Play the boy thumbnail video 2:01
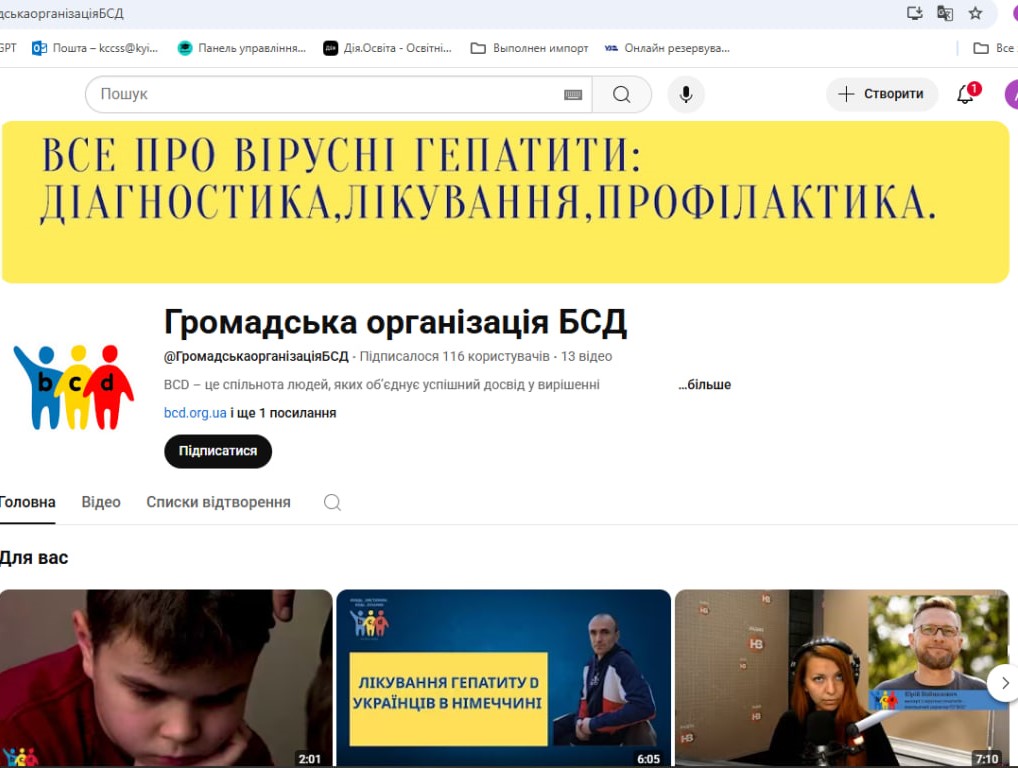The image size is (1018, 768). [166, 678]
